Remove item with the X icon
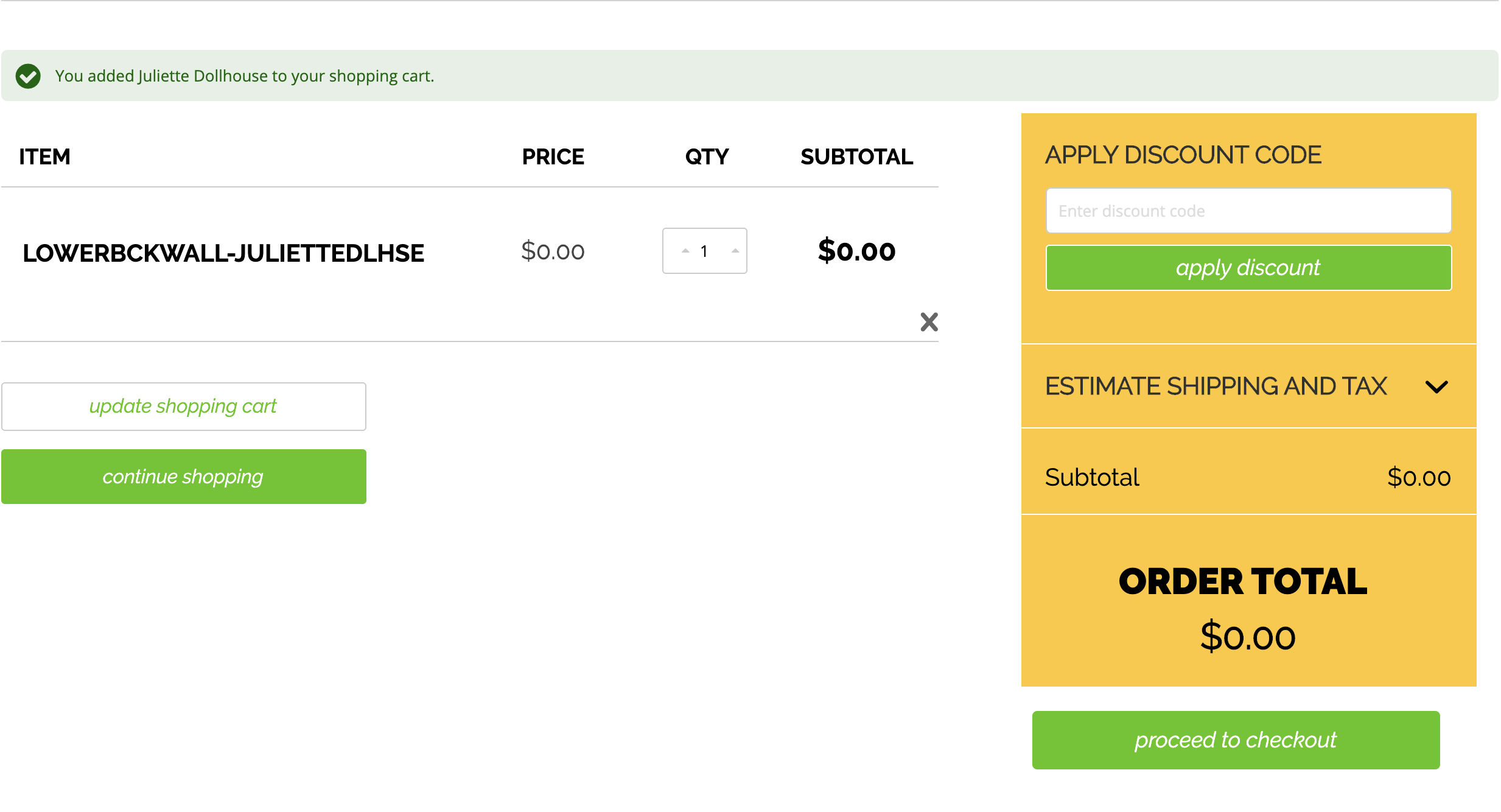Screen dimensions: 1501x812 [x=929, y=321]
